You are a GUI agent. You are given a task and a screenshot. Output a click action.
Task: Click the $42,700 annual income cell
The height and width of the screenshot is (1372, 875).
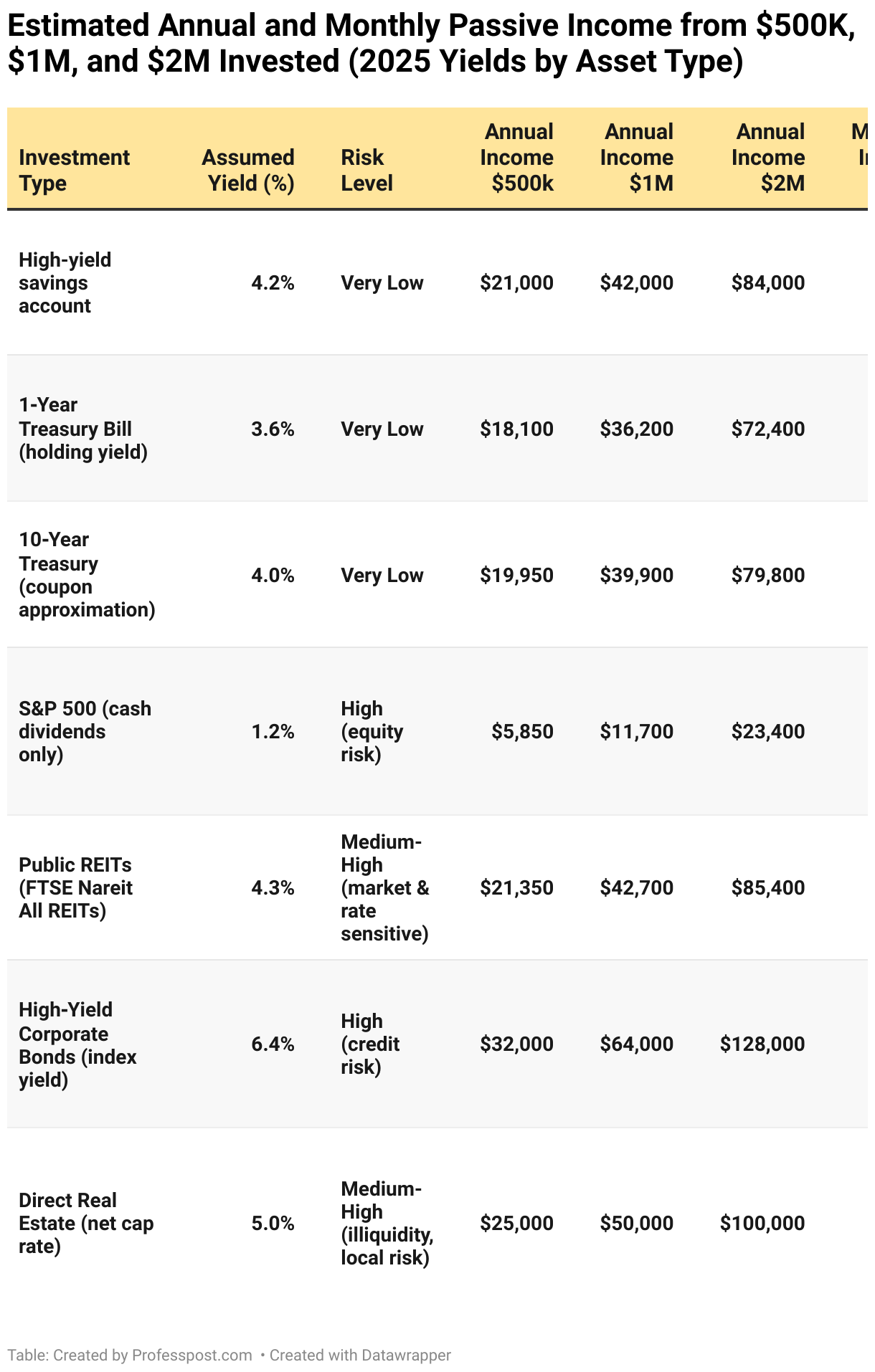637,887
